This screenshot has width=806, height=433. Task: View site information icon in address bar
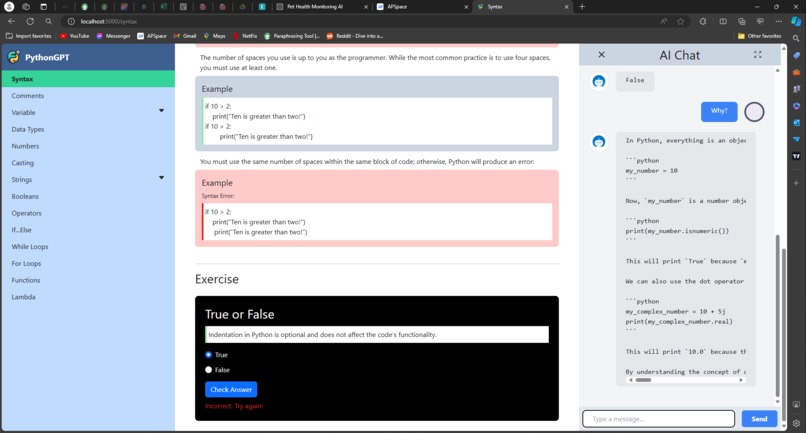click(x=71, y=21)
